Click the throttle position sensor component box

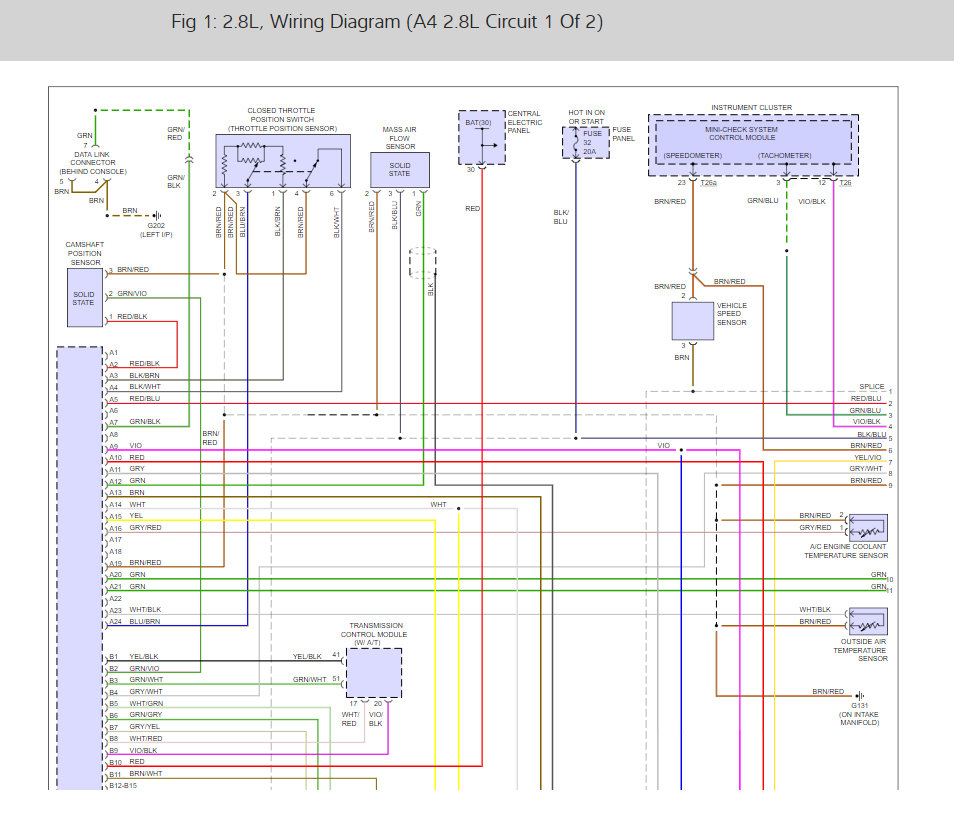click(283, 161)
